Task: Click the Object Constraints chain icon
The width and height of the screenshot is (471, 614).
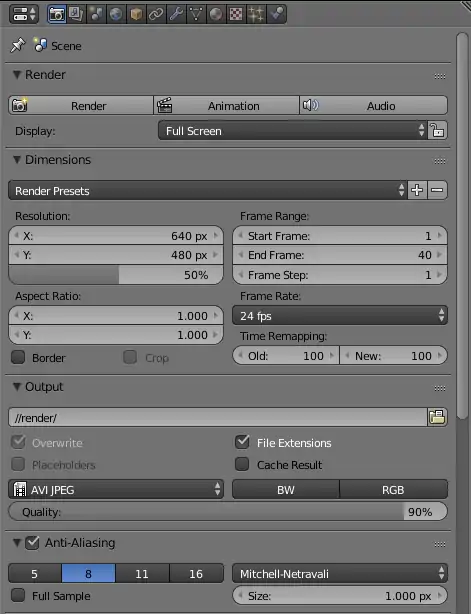Action: coord(156,14)
